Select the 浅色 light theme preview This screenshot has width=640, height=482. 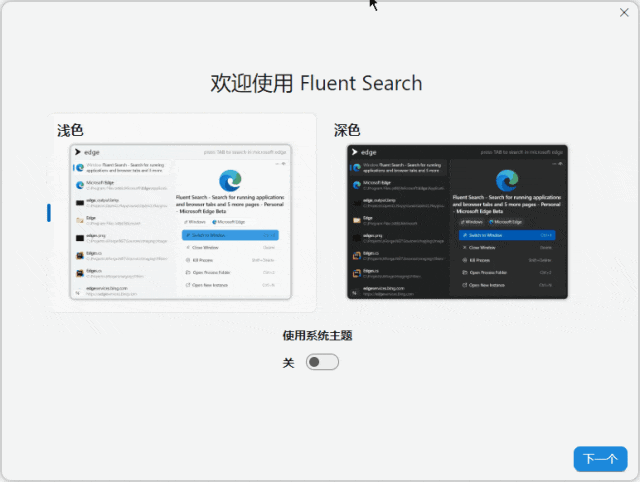[180, 222]
